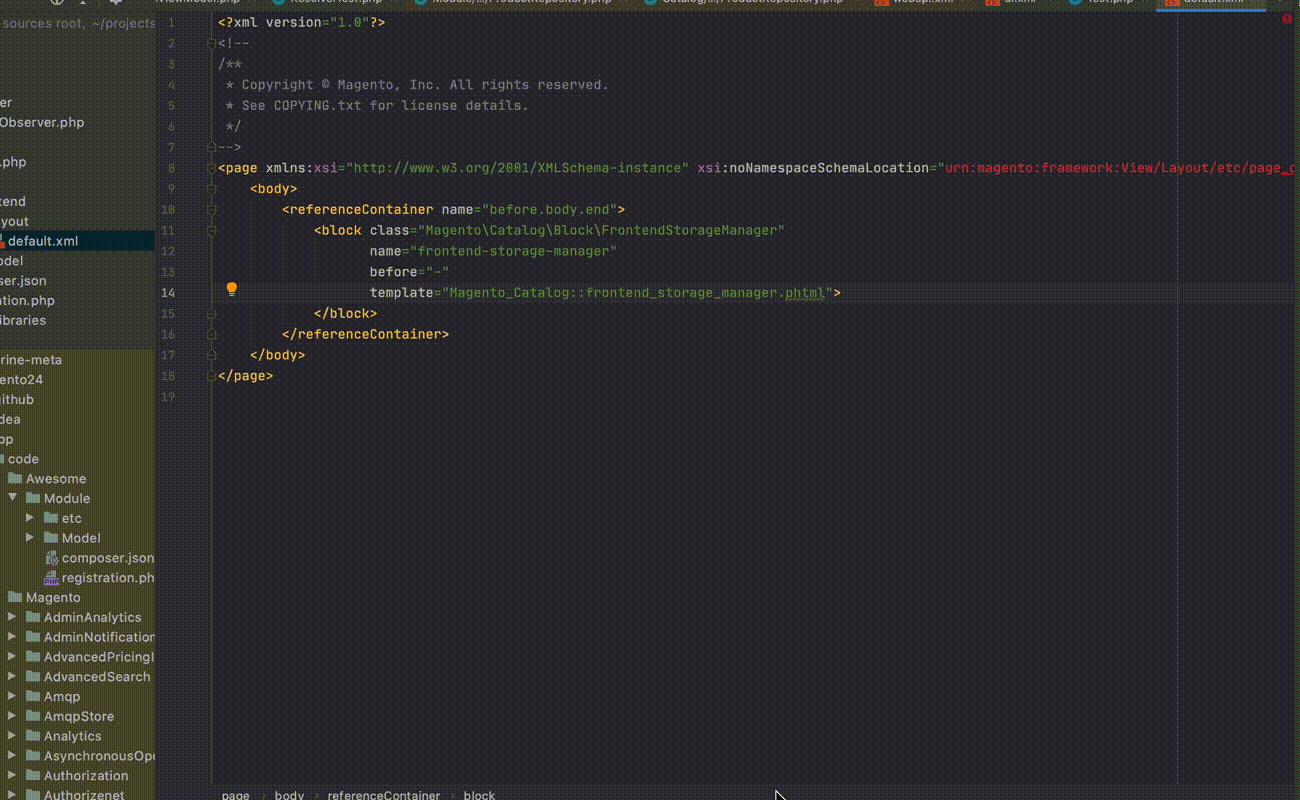
Task: Click the Analytics folder icon
Action: (33, 736)
